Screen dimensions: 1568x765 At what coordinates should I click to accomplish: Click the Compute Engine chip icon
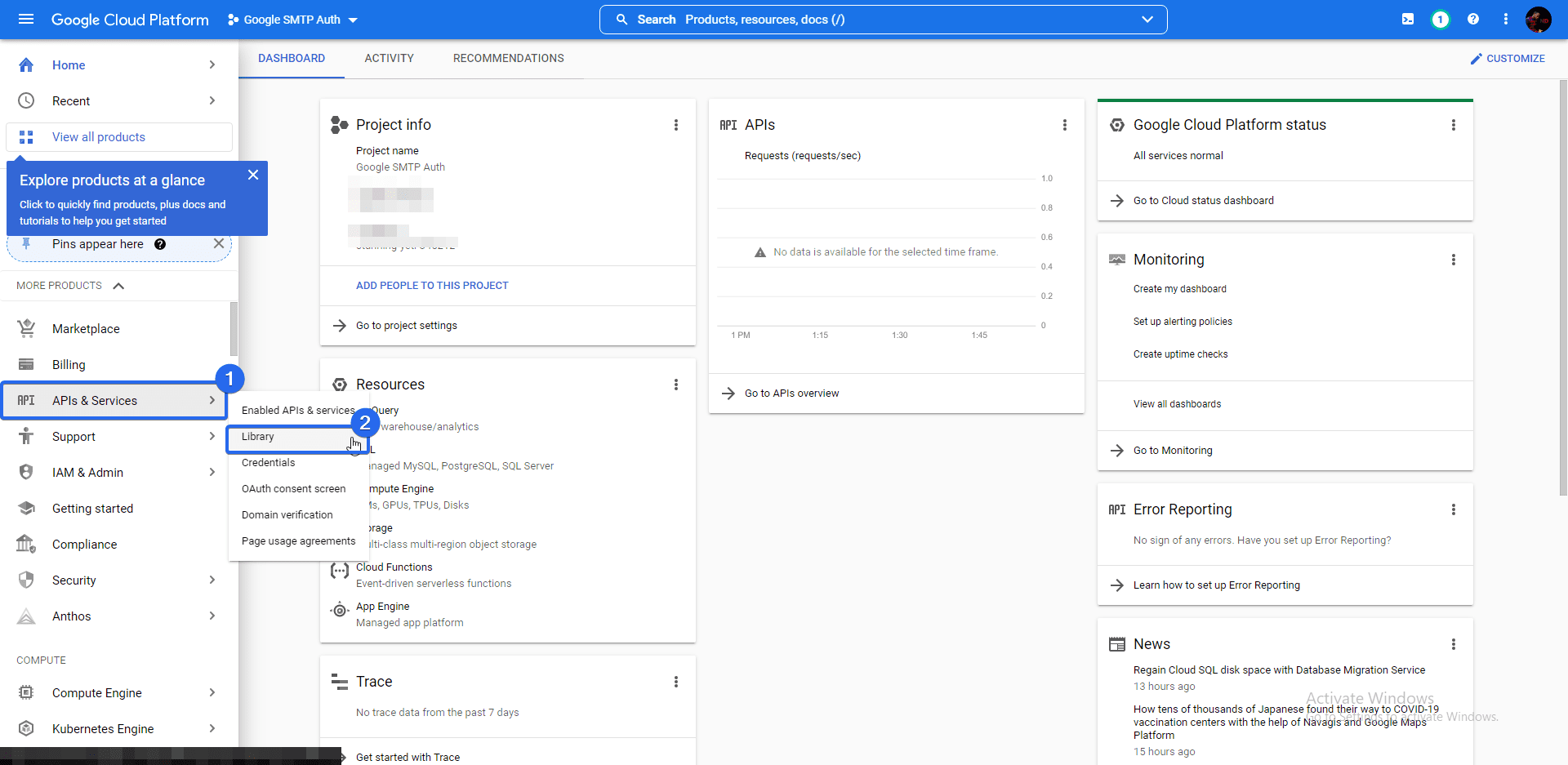click(26, 692)
